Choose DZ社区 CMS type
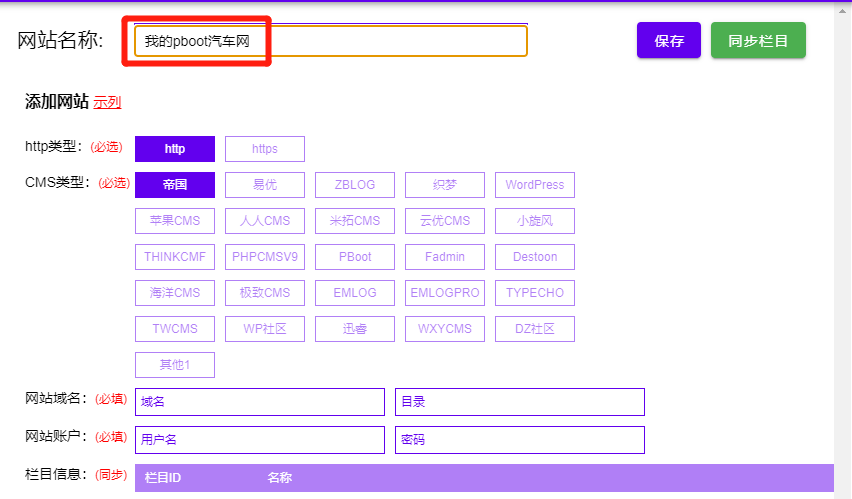Viewport: 852px width, 499px height. (x=535, y=329)
